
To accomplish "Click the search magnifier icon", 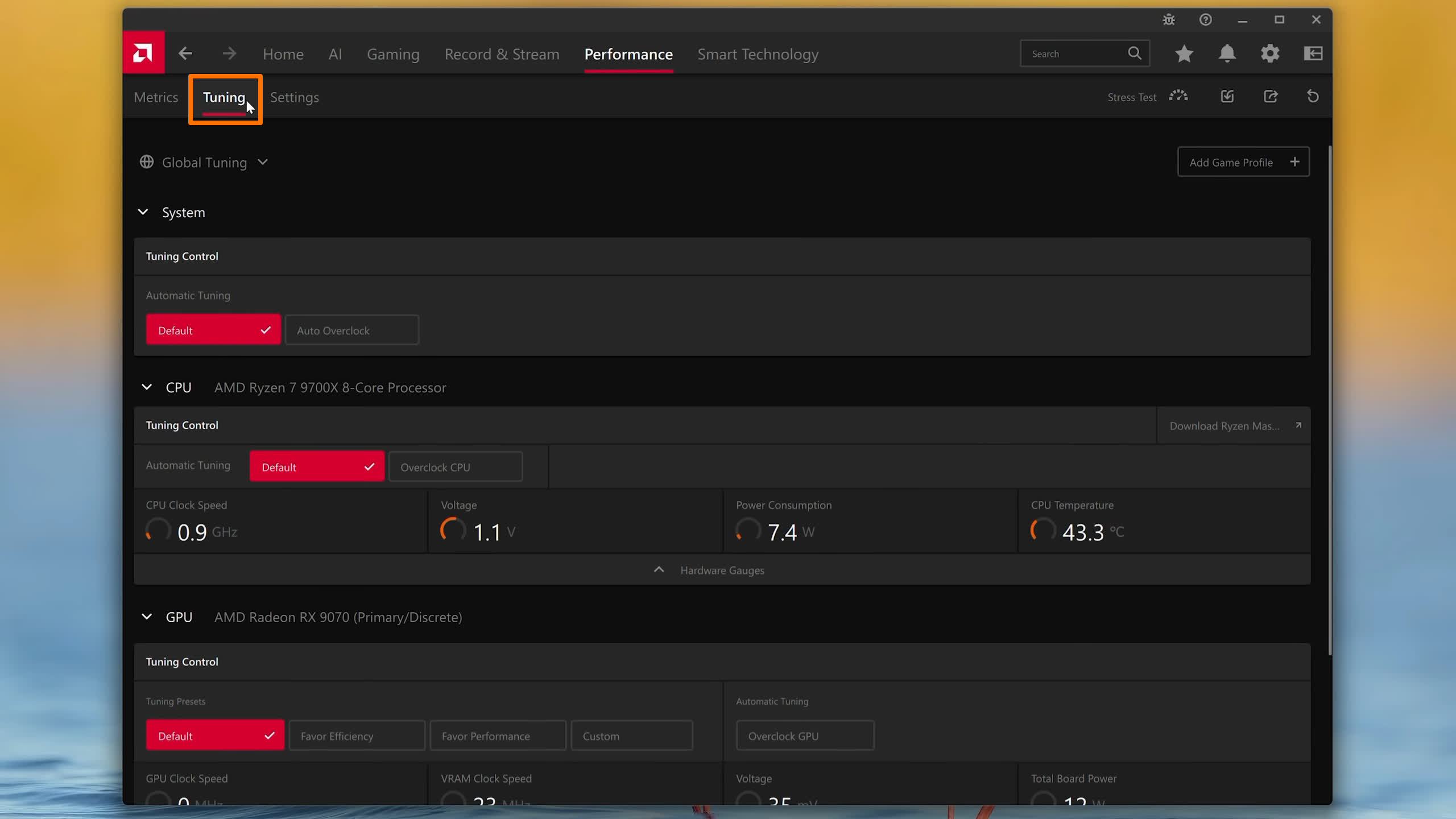I will 1135,53.
